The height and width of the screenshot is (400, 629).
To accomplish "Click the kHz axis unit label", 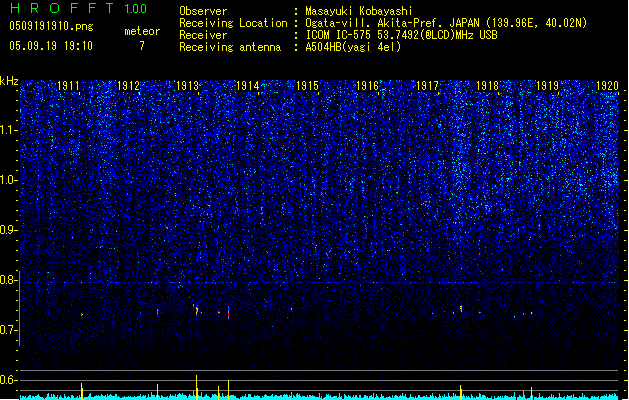I will click(9, 81).
